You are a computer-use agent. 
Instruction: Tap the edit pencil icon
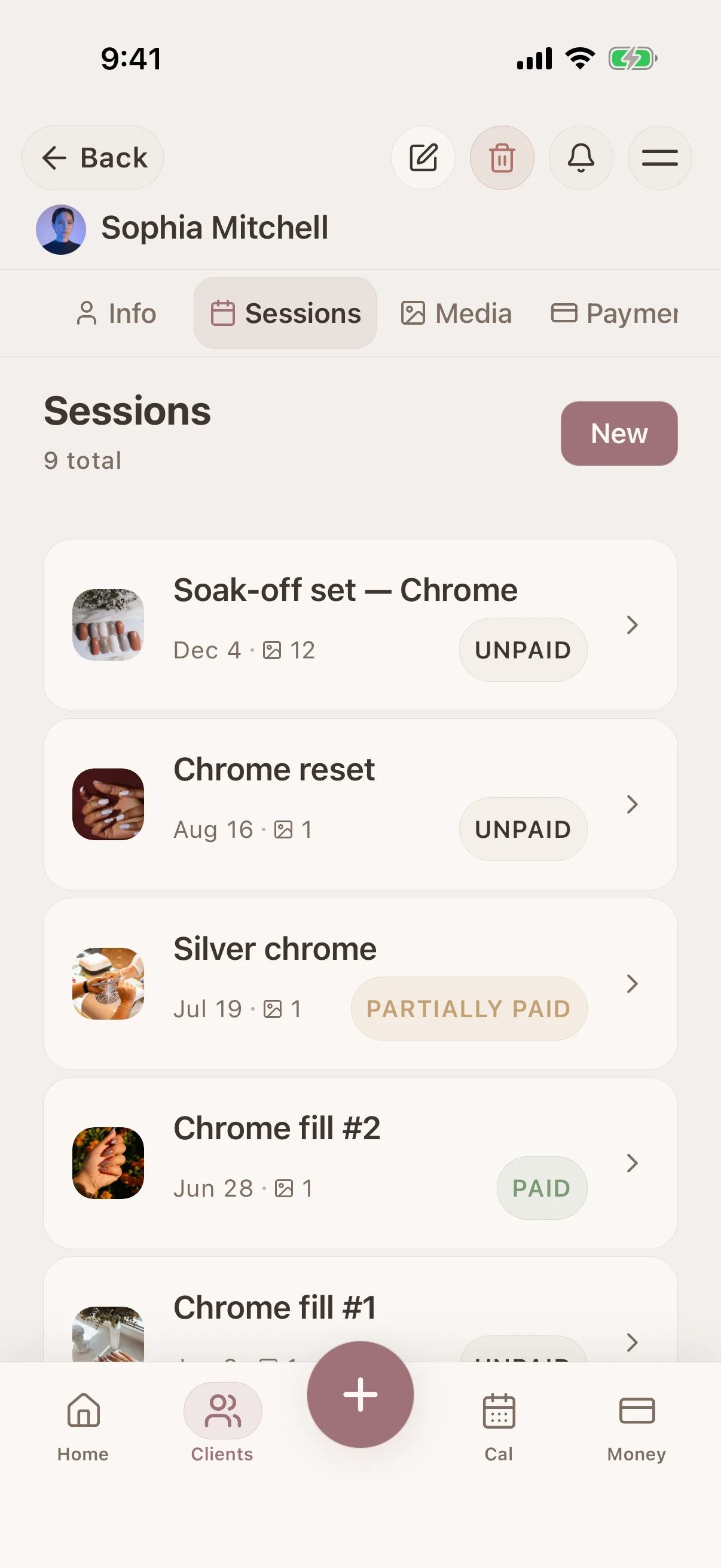coord(423,158)
